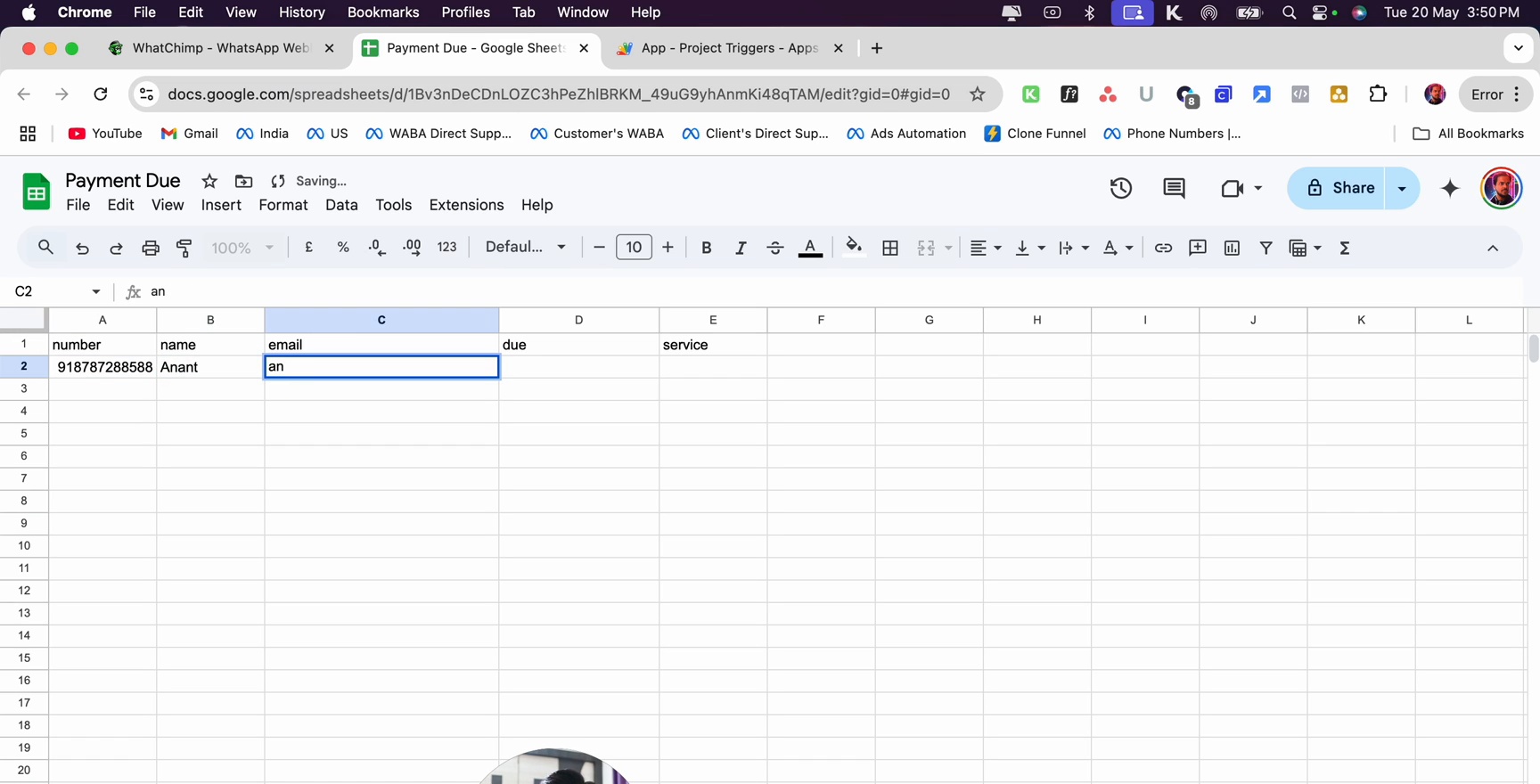Screen dimensions: 1540x784
Task: Toggle bold formatting
Action: pyautogui.click(x=706, y=248)
